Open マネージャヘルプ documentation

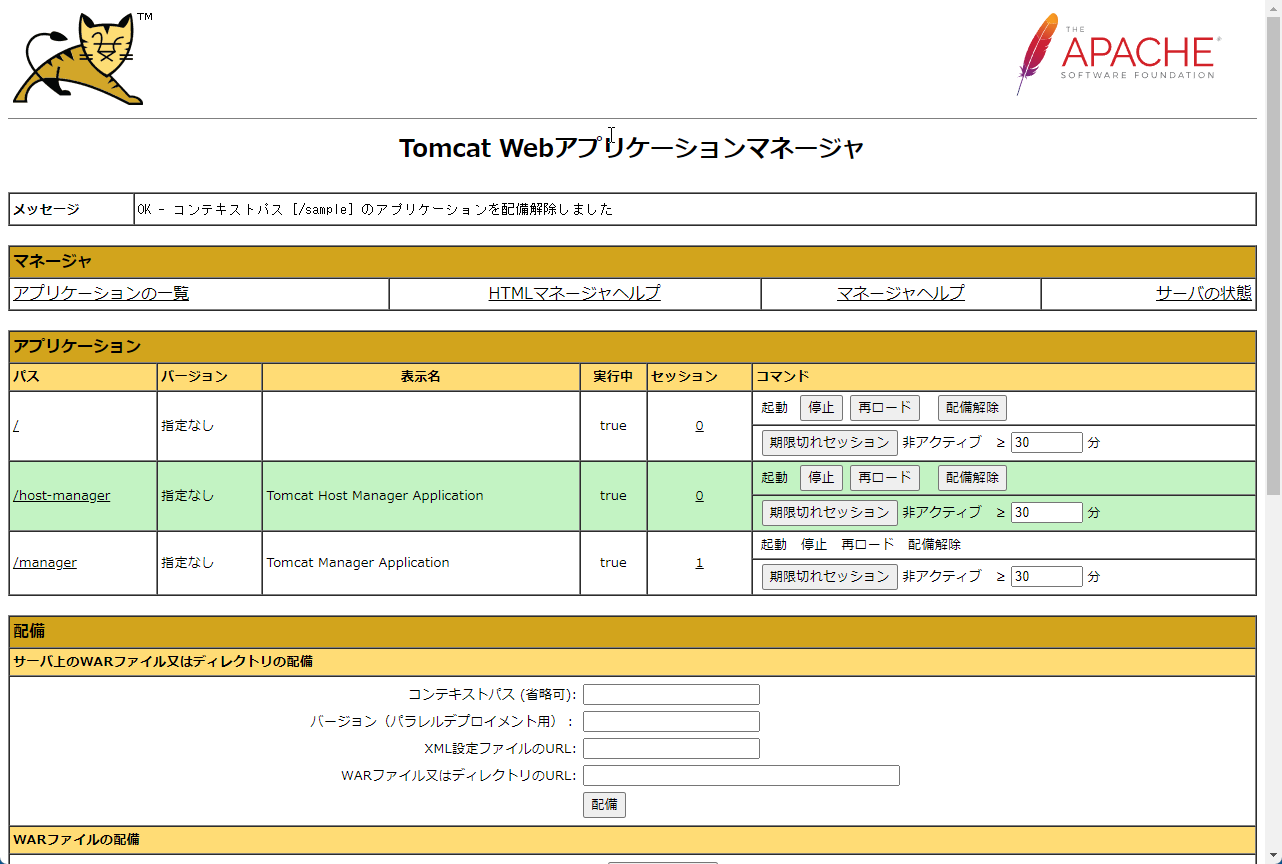point(899,293)
